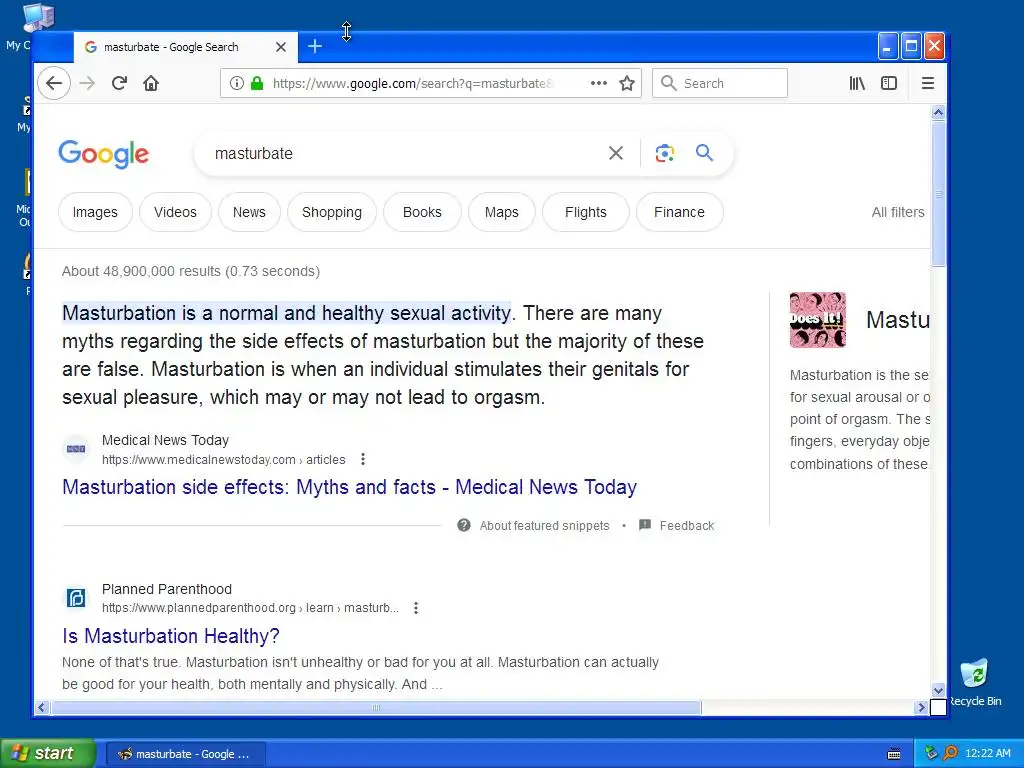Reload the current page
The height and width of the screenshot is (768, 1024).
click(x=119, y=83)
